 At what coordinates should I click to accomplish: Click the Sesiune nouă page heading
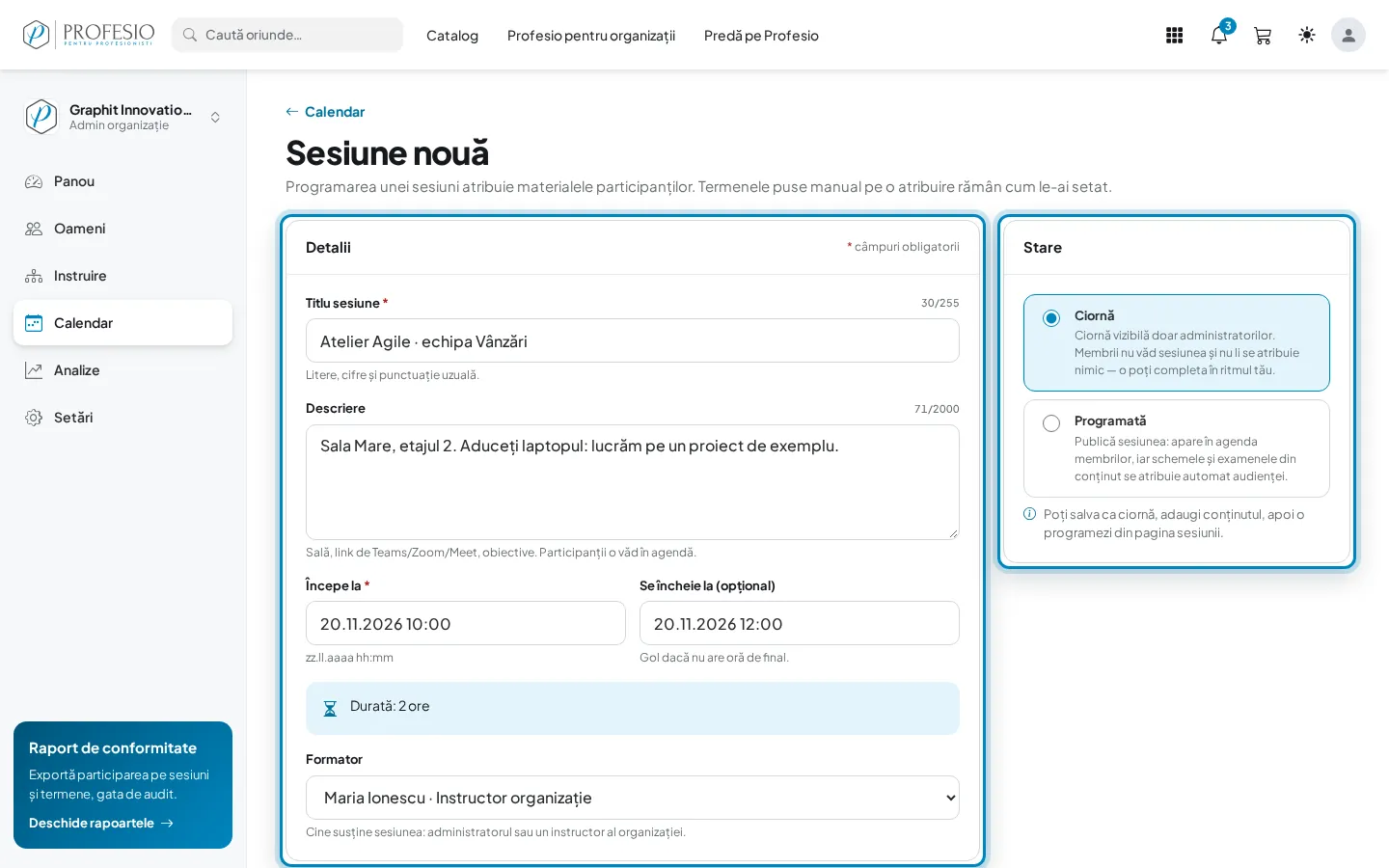tap(387, 152)
